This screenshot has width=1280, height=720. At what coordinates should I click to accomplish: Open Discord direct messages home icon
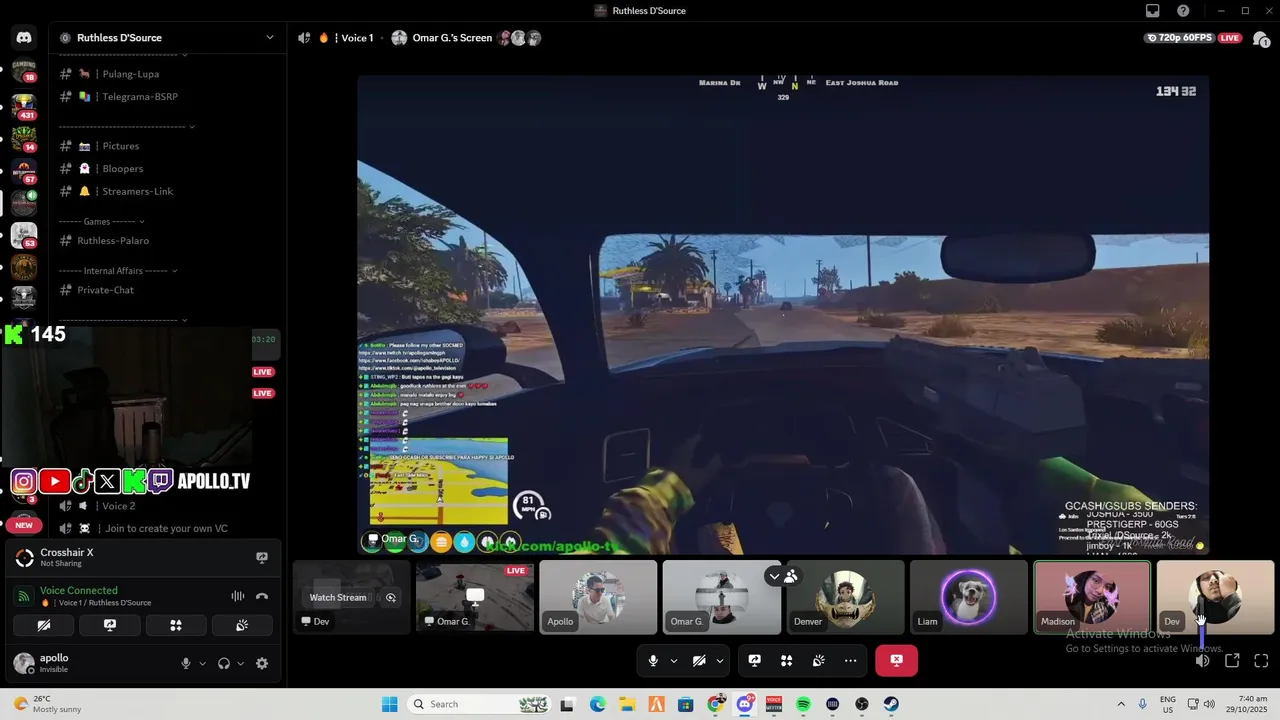(x=24, y=38)
